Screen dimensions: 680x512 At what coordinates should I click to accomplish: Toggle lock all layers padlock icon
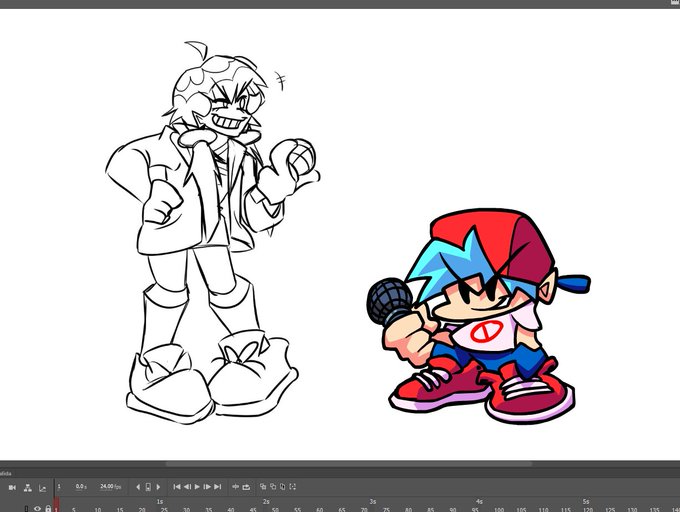pos(48,509)
